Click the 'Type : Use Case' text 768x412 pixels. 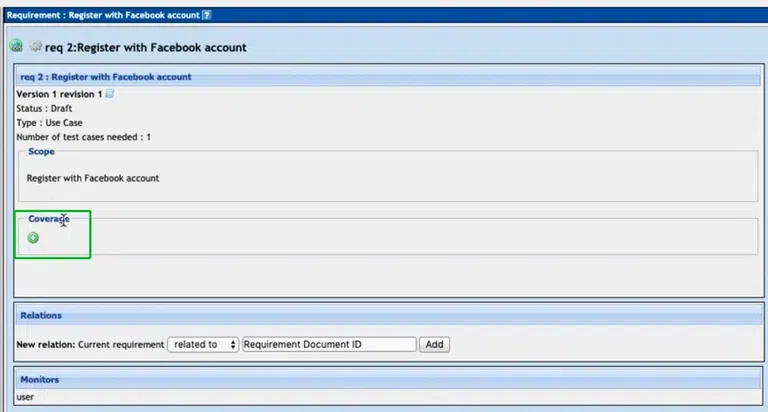(49, 122)
